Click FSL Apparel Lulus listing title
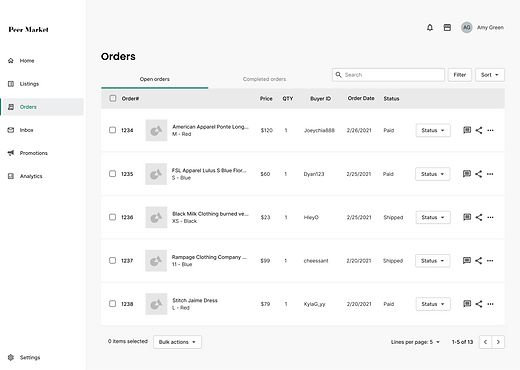Image resolution: width=520 pixels, height=370 pixels. point(209,170)
